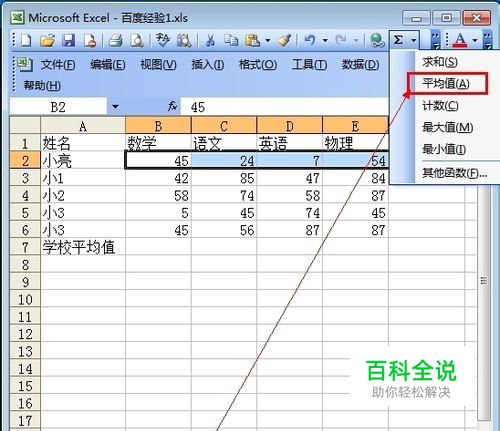The image size is (500, 431).
Task: Apply font color with the A icon
Action: click(460, 41)
